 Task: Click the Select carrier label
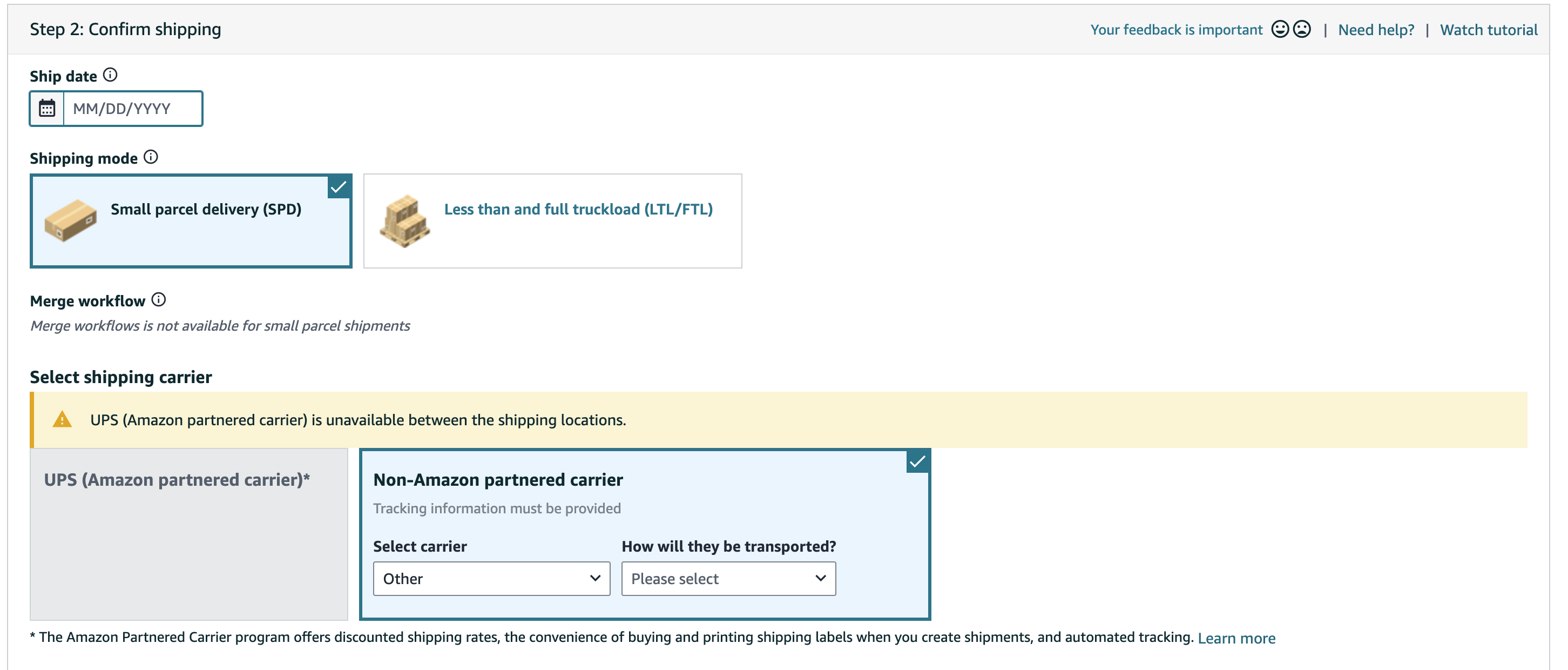pos(420,546)
